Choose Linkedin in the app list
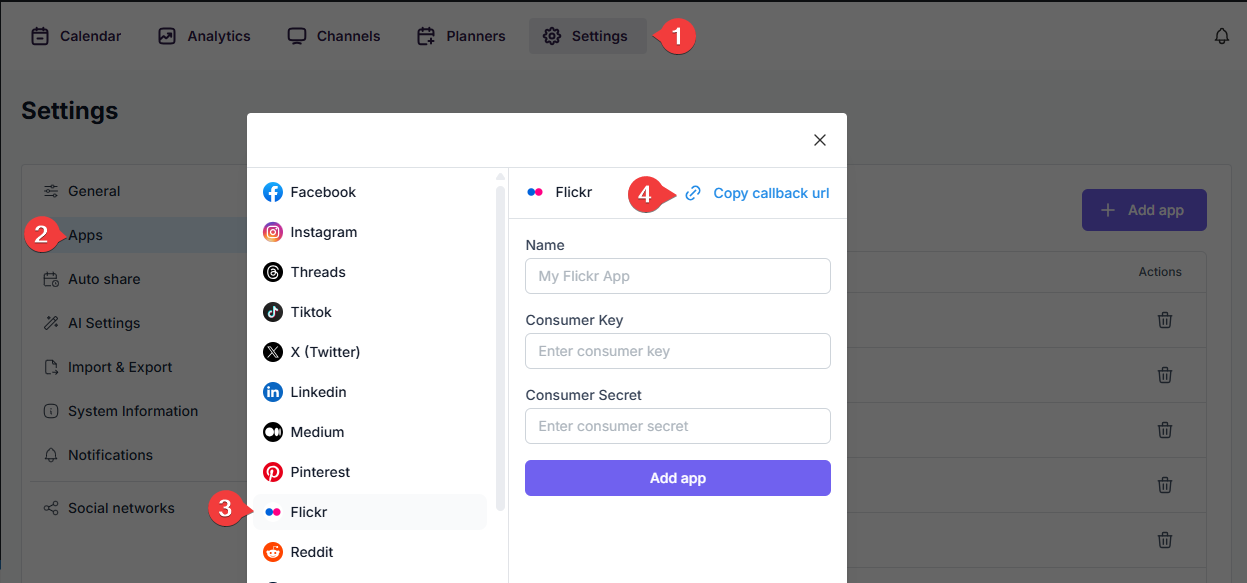1247x583 pixels. (x=317, y=392)
